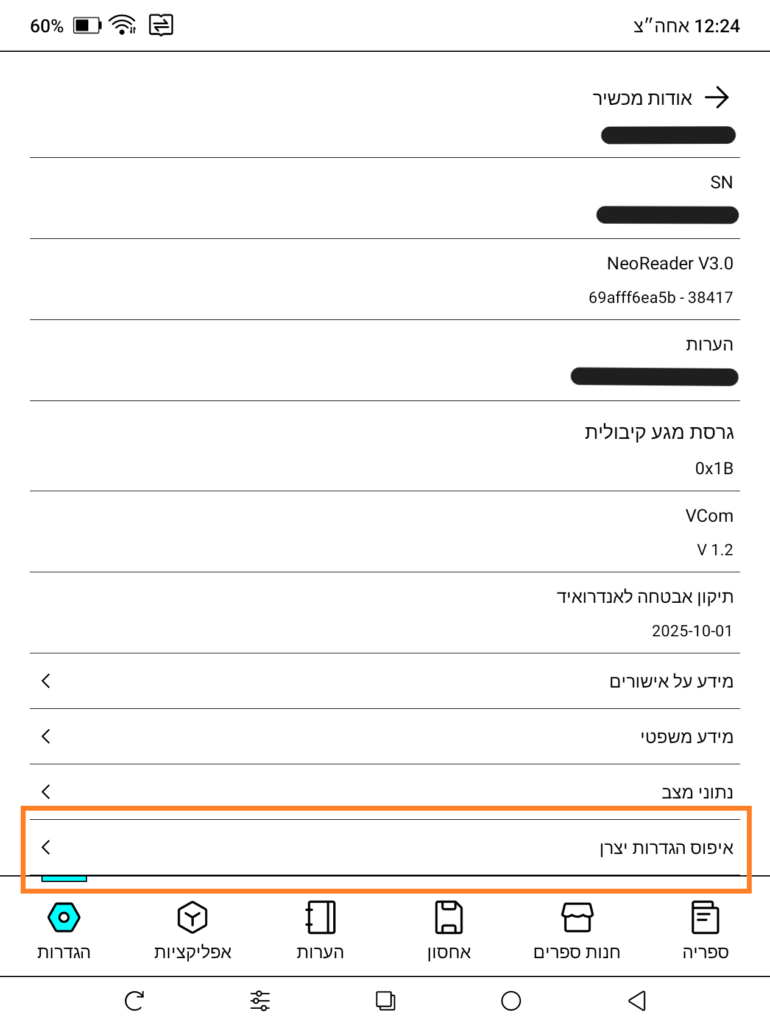The height and width of the screenshot is (1024, 770).
Task: Tap the e-ink settings sliders icon
Action: pyautogui.click(x=260, y=1000)
